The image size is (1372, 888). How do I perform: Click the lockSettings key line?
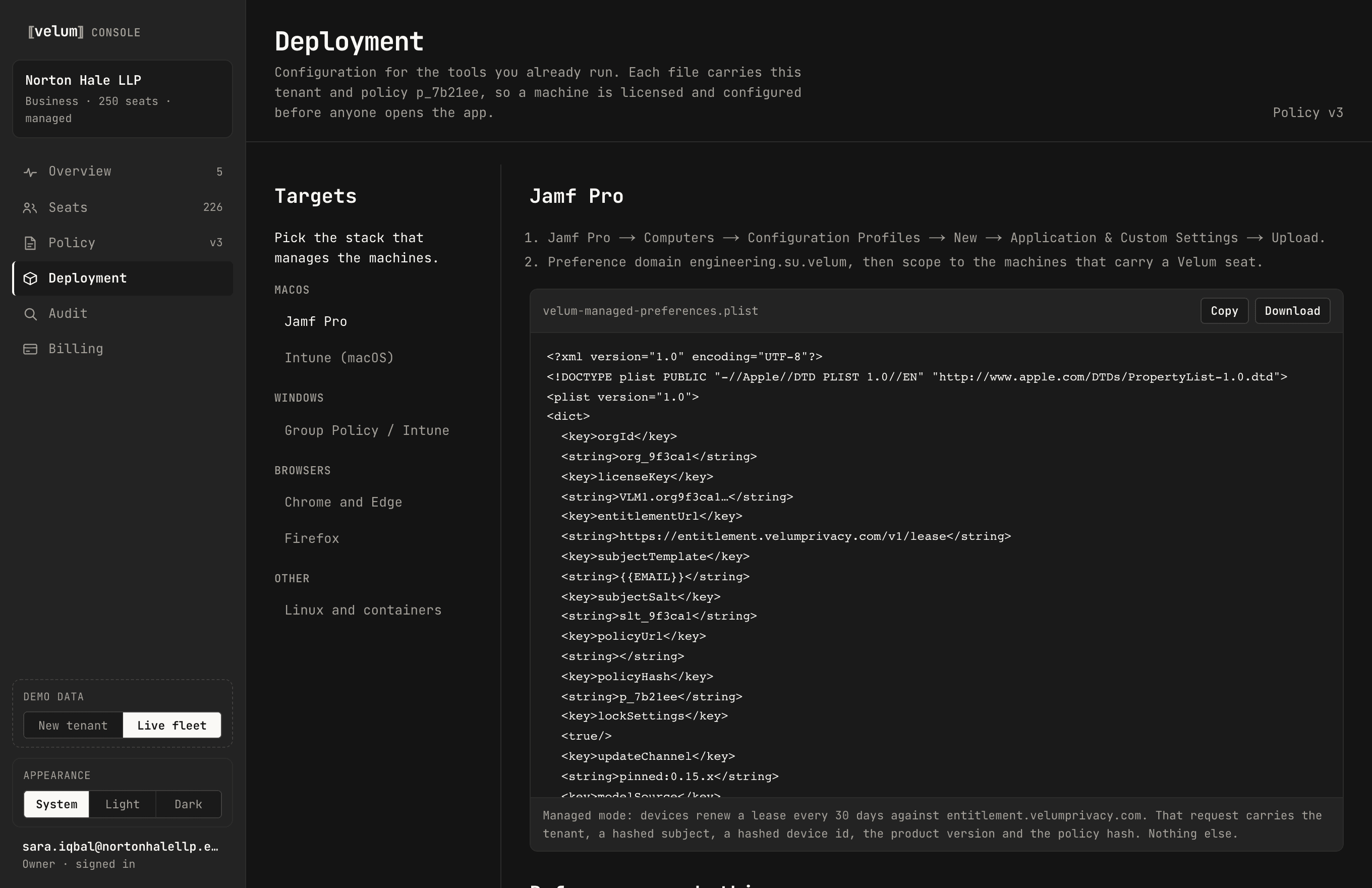[645, 716]
